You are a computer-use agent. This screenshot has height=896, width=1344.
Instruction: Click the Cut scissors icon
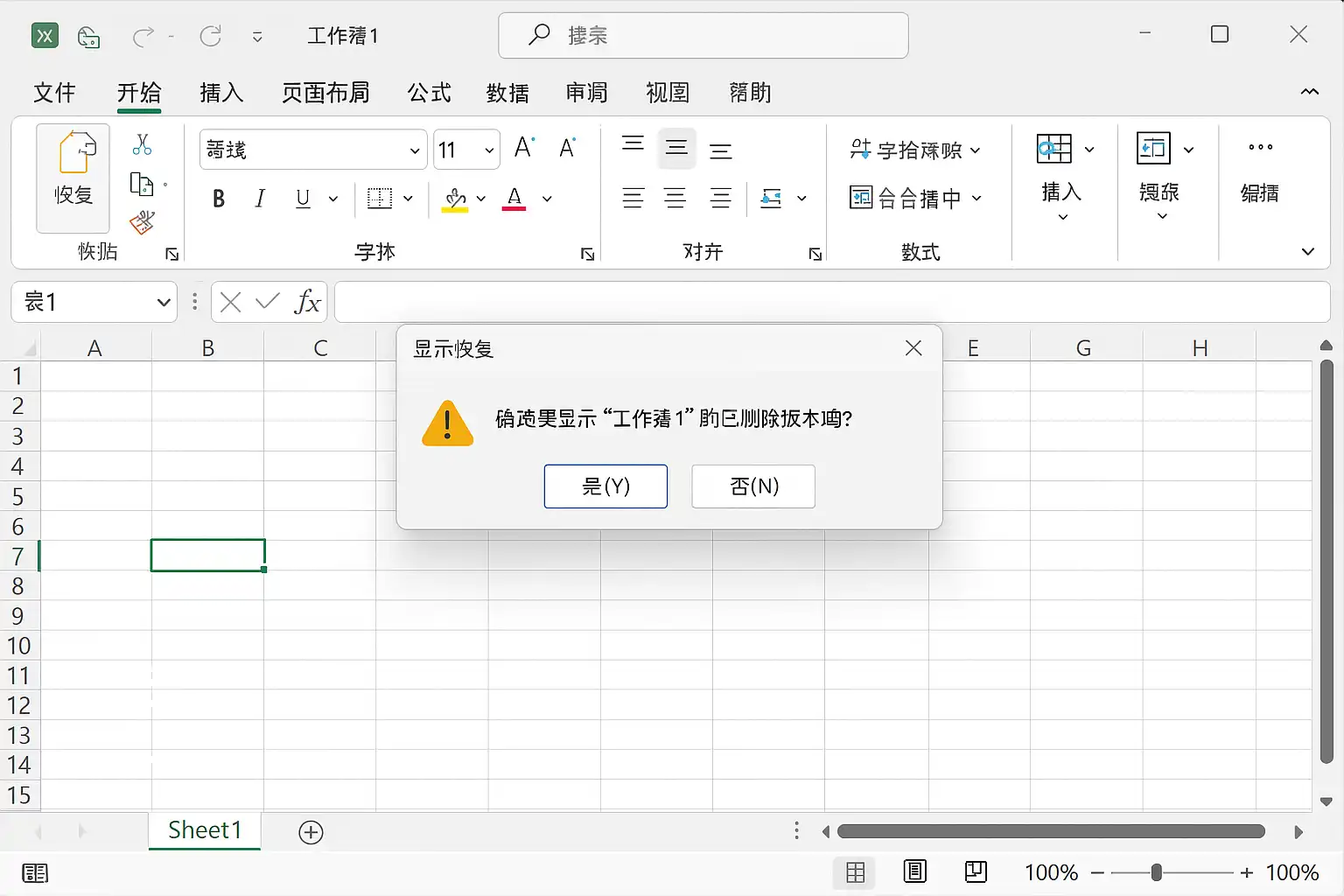(x=142, y=144)
